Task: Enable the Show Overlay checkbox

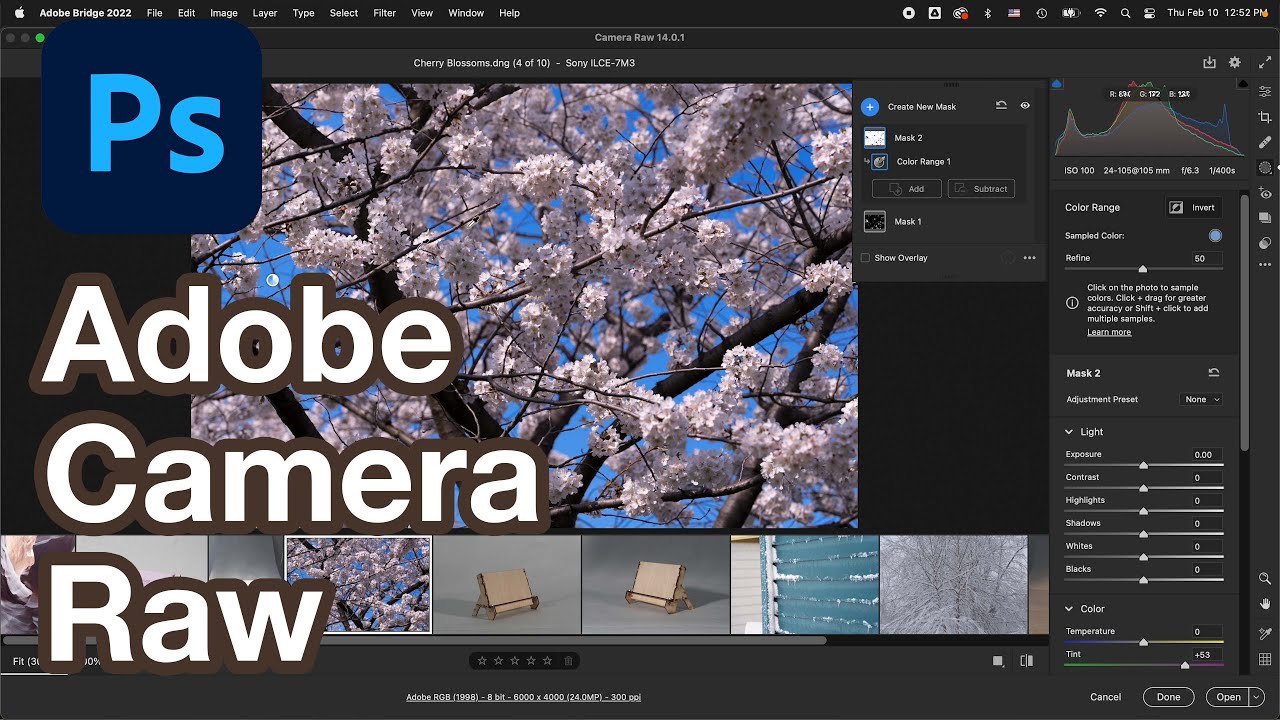Action: click(x=865, y=258)
